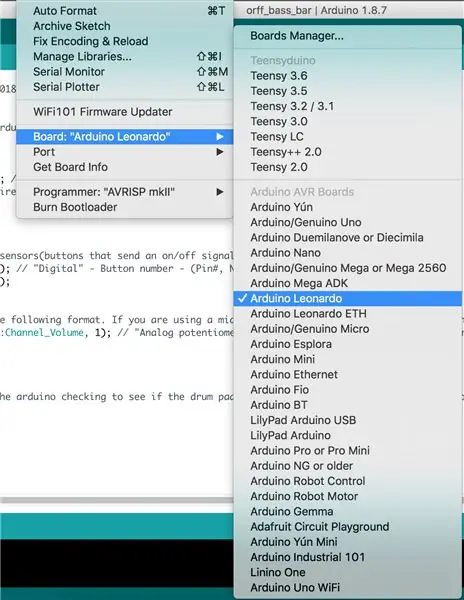
Task: Expand the Programmer: "AVRISP mkII" submenu
Action: click(x=124, y=192)
